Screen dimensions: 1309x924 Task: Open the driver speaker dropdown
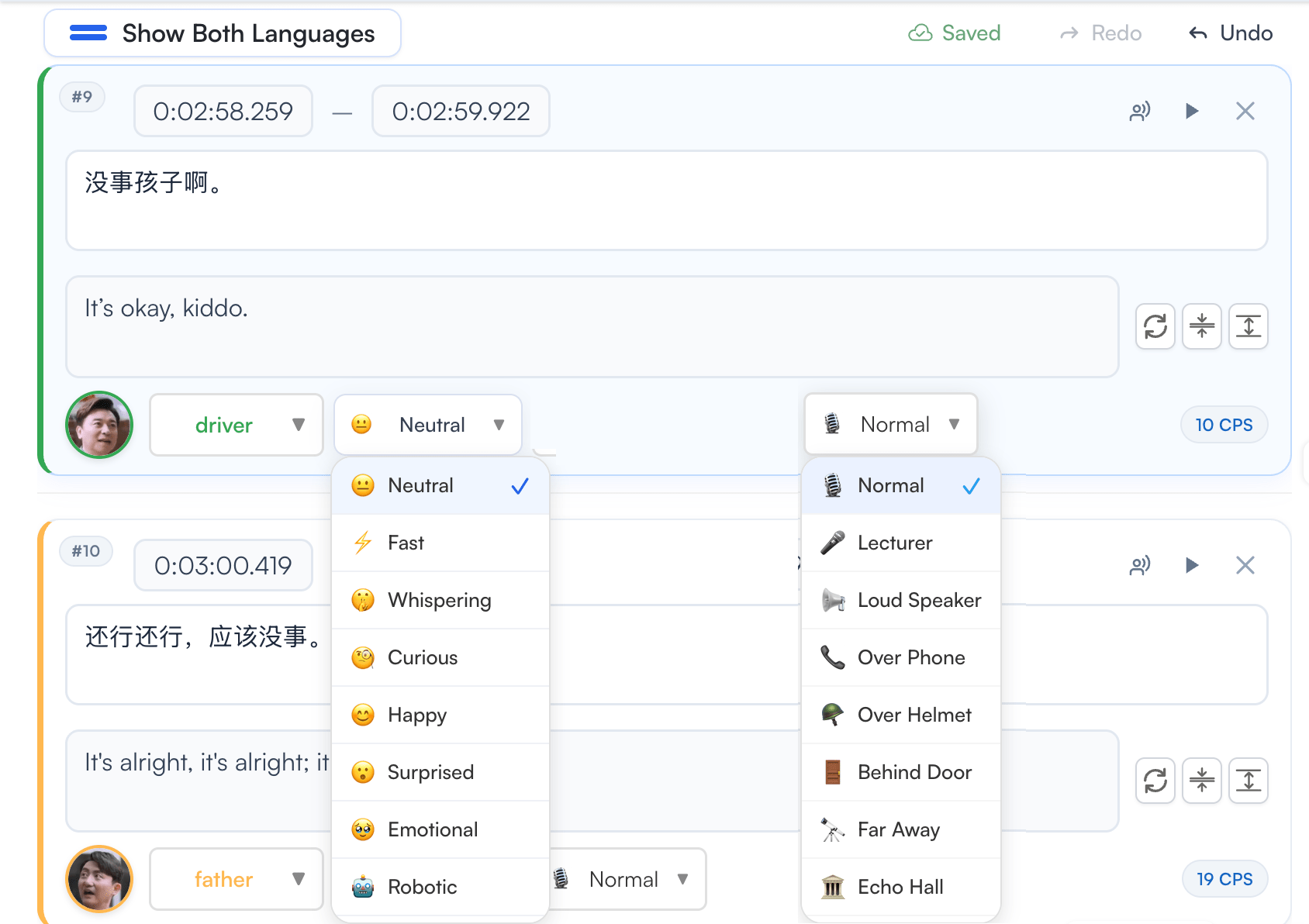point(237,425)
